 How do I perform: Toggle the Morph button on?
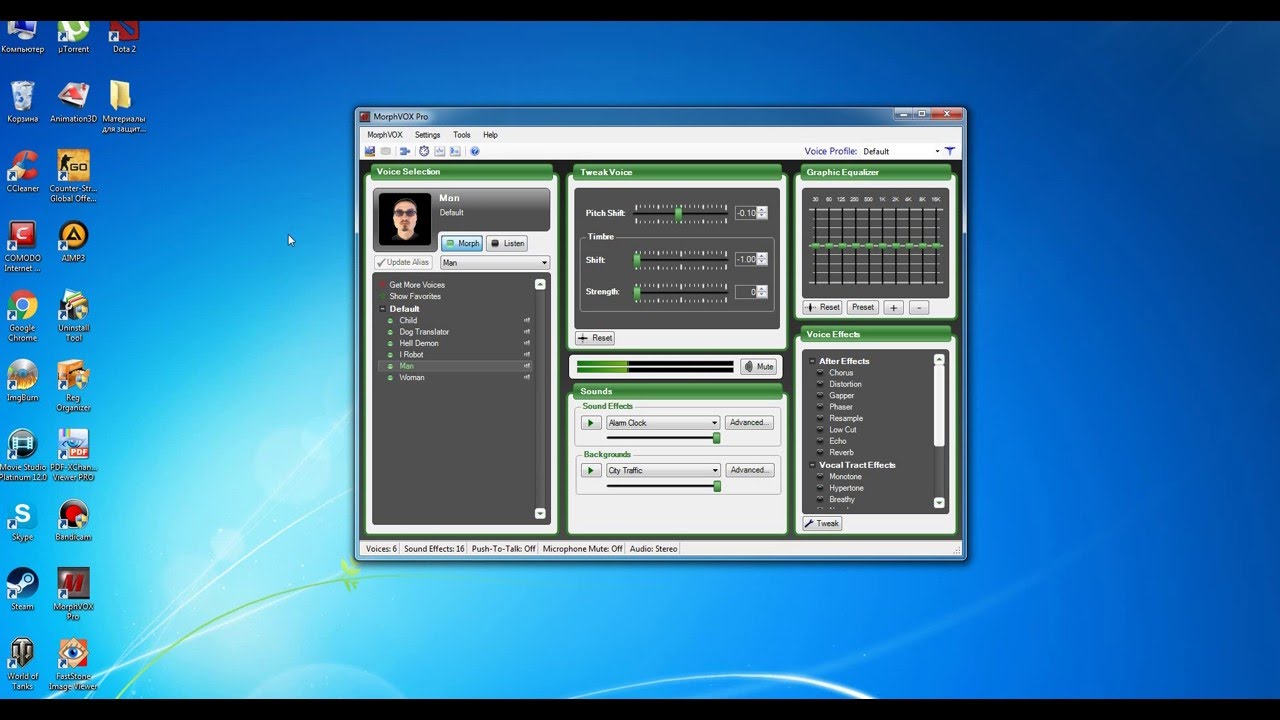tap(462, 243)
